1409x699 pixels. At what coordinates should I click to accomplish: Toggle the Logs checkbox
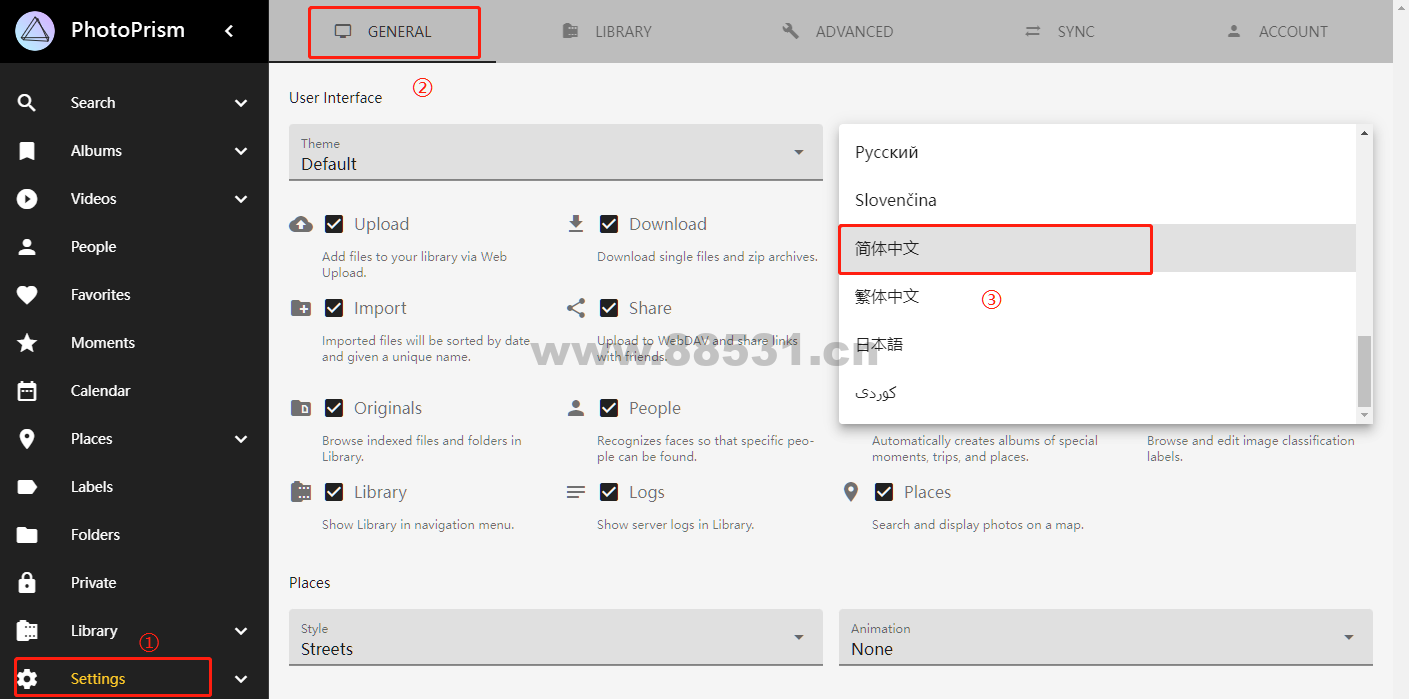[x=609, y=492]
